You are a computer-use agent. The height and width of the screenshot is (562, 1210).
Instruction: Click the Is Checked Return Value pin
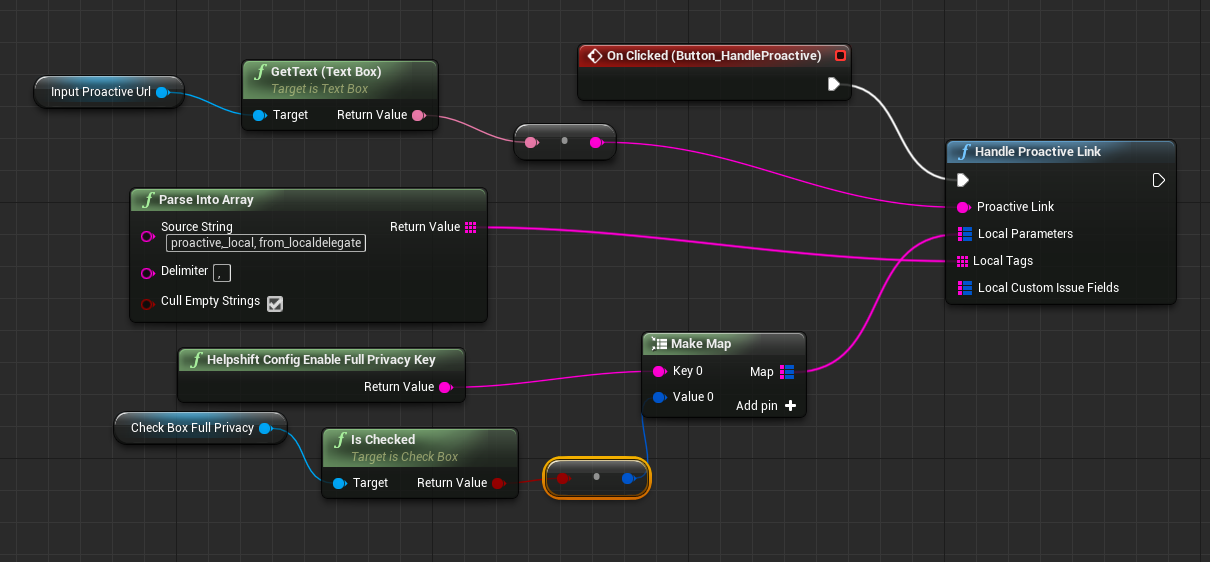(498, 483)
